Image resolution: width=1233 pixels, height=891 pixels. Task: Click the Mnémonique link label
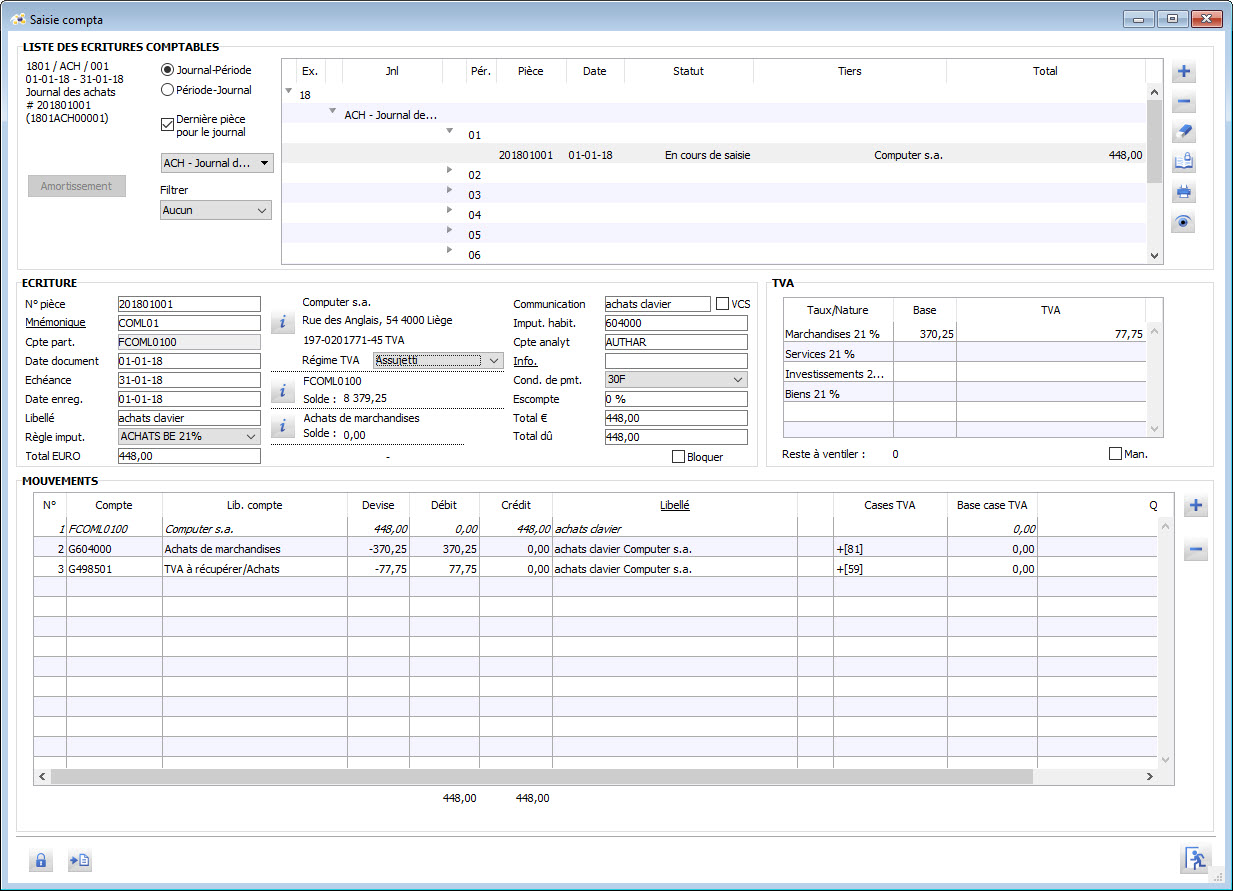coord(55,323)
